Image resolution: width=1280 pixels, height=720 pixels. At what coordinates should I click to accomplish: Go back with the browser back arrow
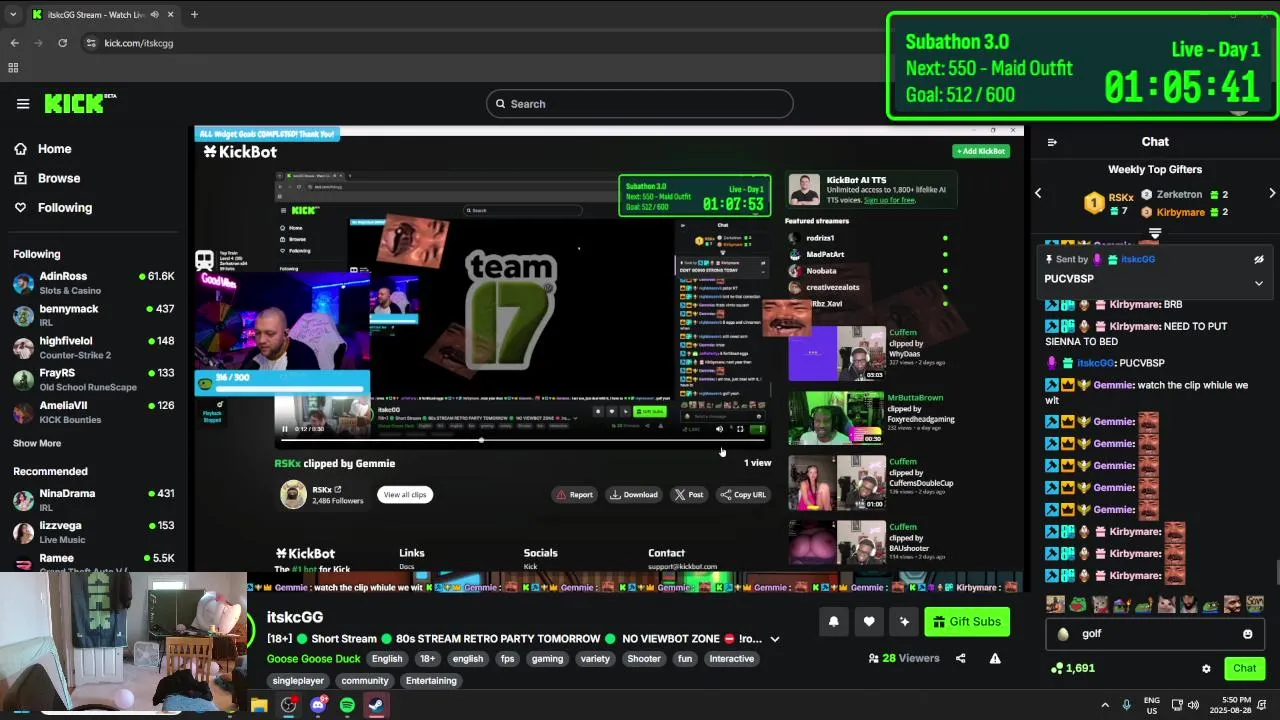tap(14, 43)
